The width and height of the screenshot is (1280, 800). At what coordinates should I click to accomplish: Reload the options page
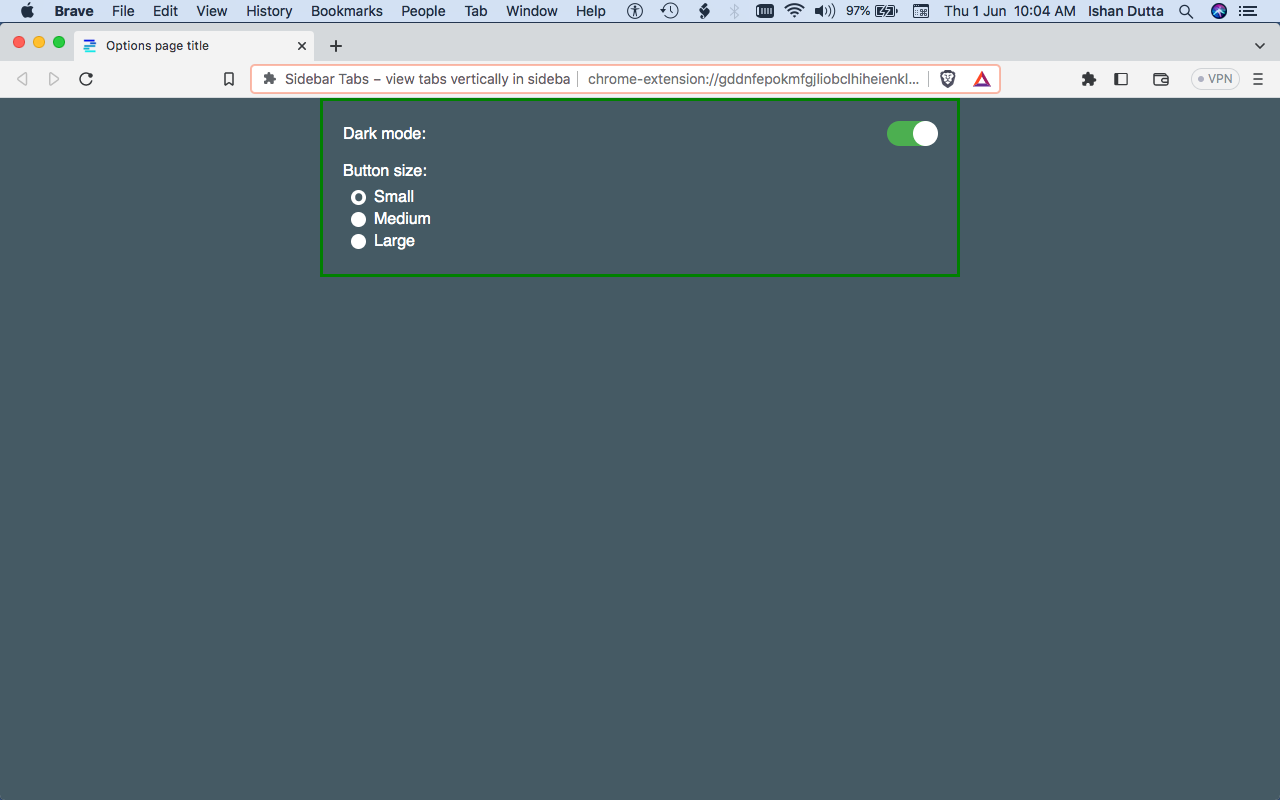(86, 78)
